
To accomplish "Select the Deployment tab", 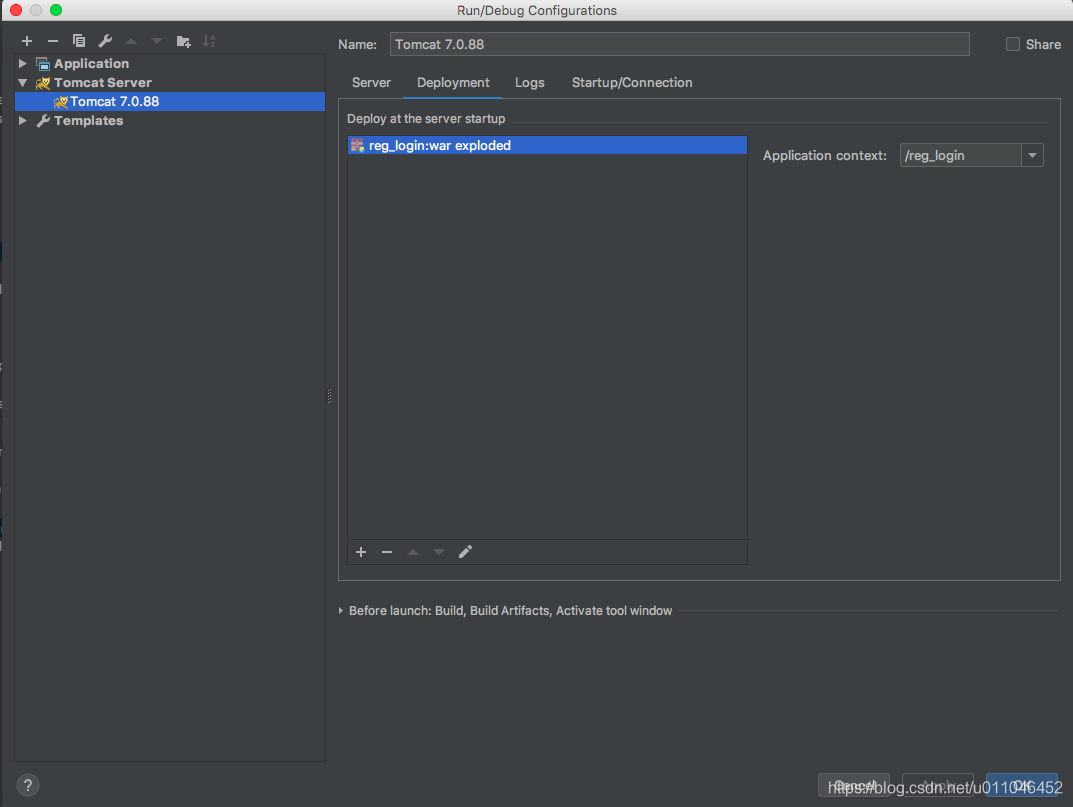I will tap(453, 83).
